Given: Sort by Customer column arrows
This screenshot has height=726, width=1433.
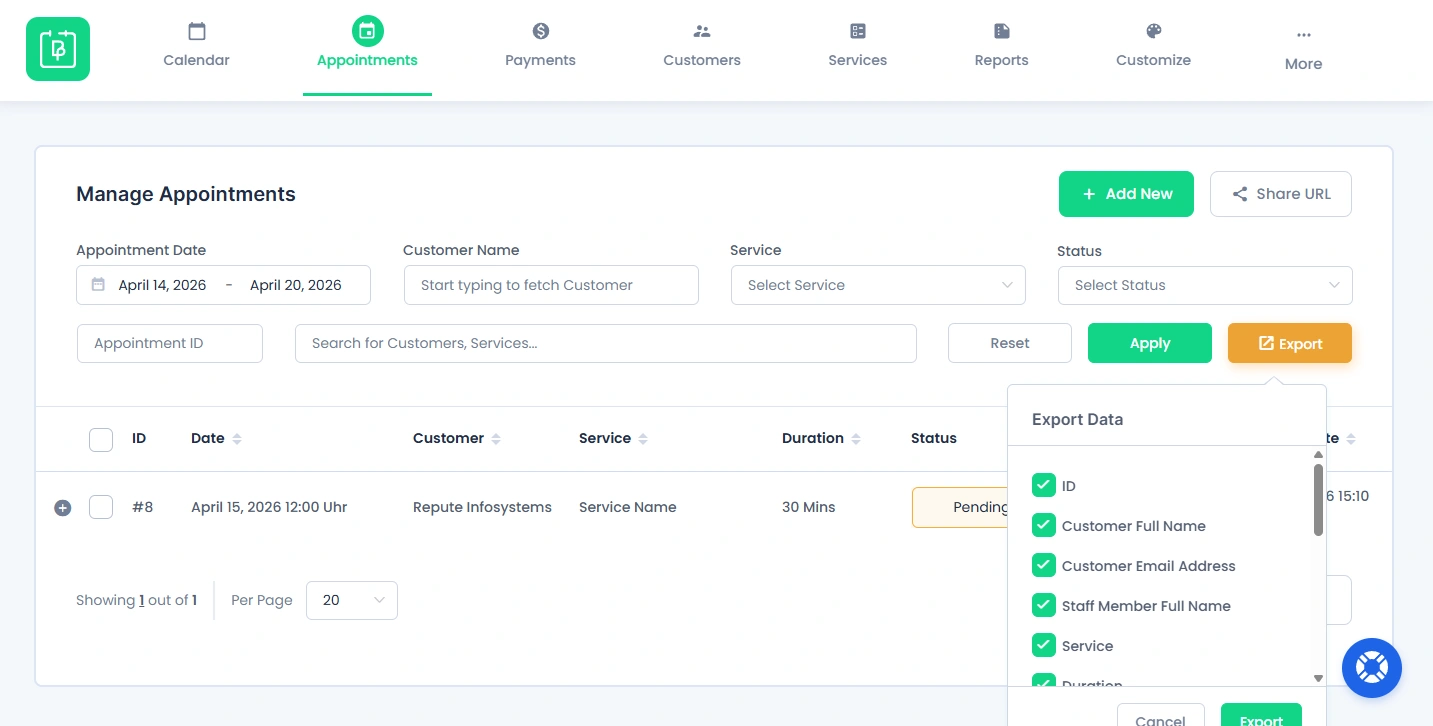Looking at the screenshot, I should 496,439.
